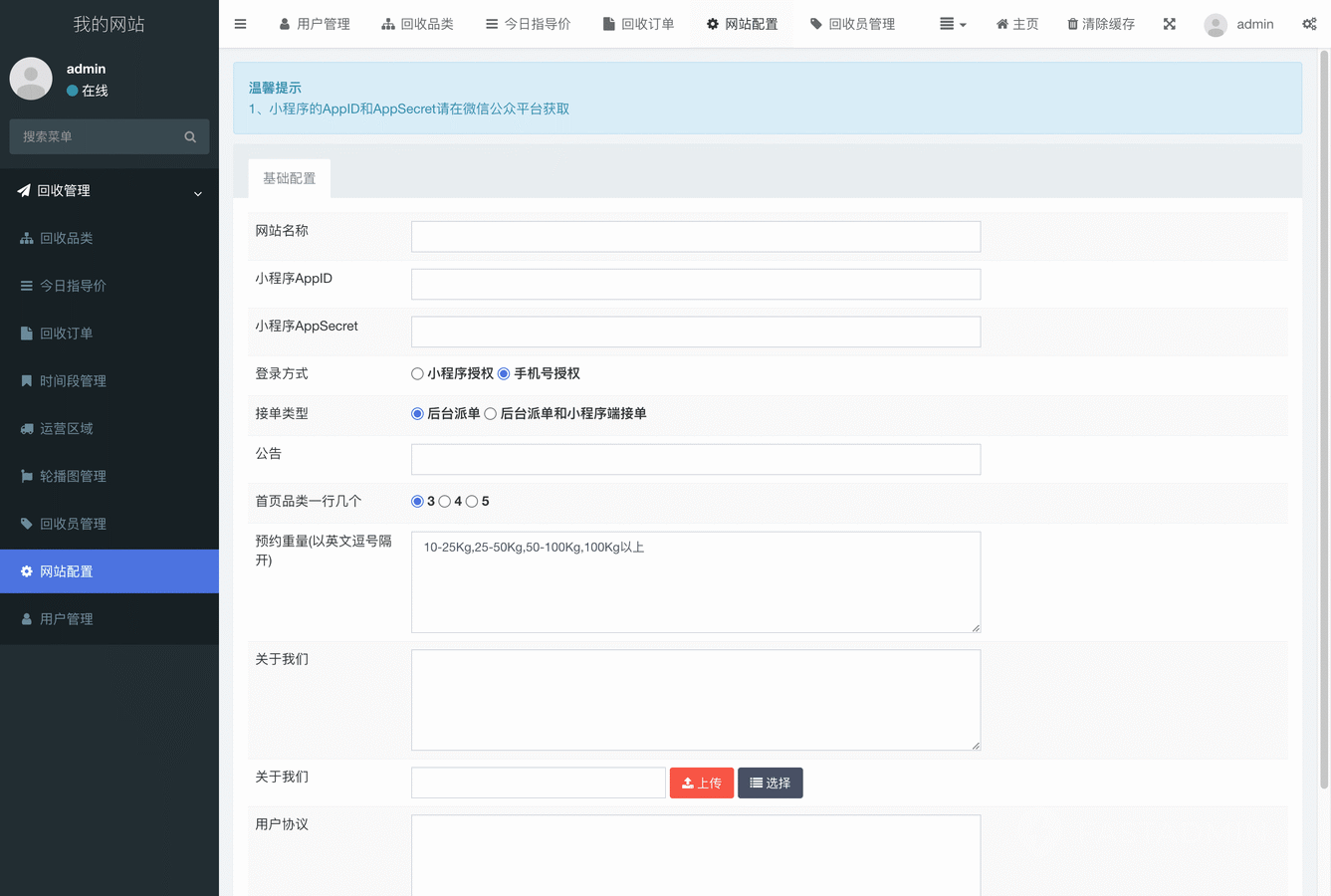Click the 网站名称 input field
This screenshot has height=896, width=1331.
click(695, 237)
